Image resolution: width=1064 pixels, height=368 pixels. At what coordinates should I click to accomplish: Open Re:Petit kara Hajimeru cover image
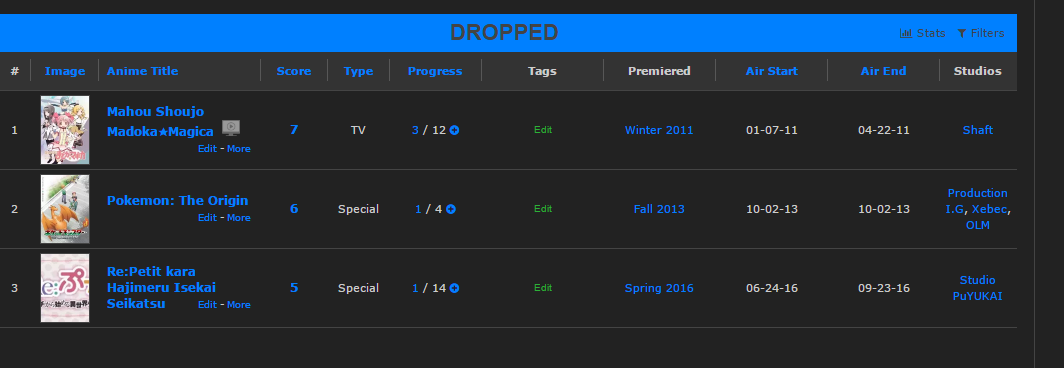tap(65, 288)
